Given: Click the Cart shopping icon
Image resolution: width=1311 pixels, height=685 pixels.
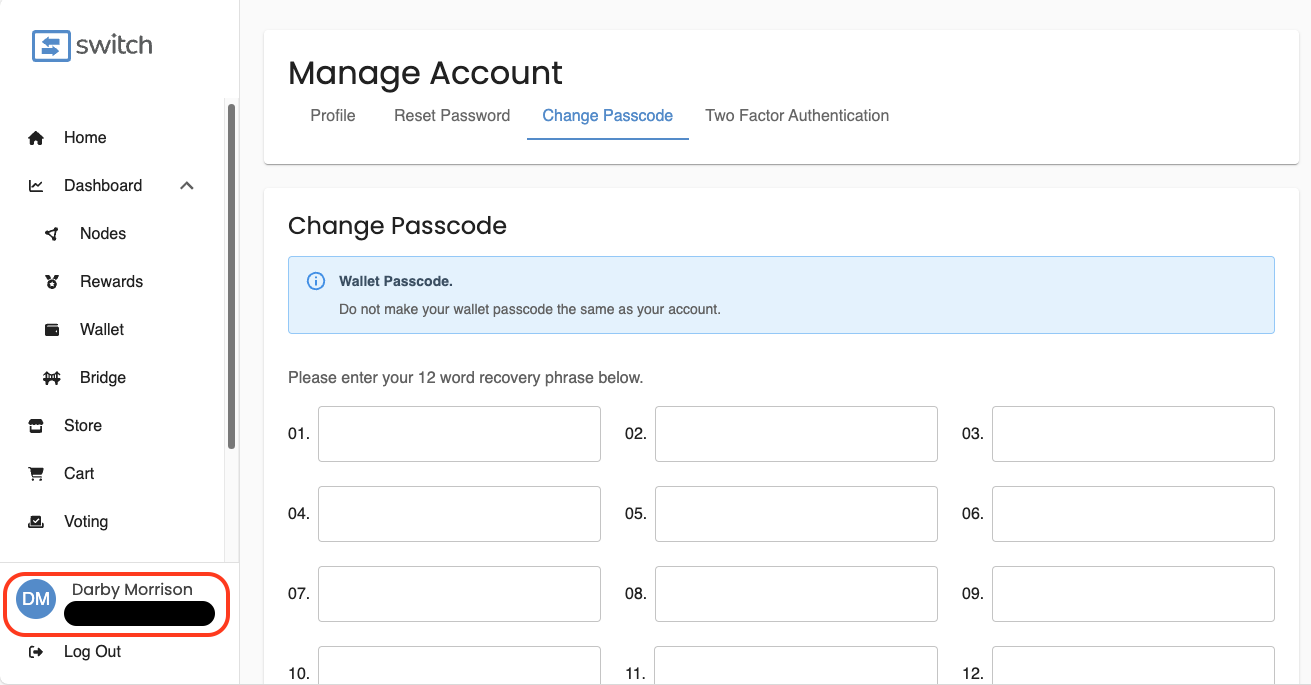Looking at the screenshot, I should (x=36, y=474).
